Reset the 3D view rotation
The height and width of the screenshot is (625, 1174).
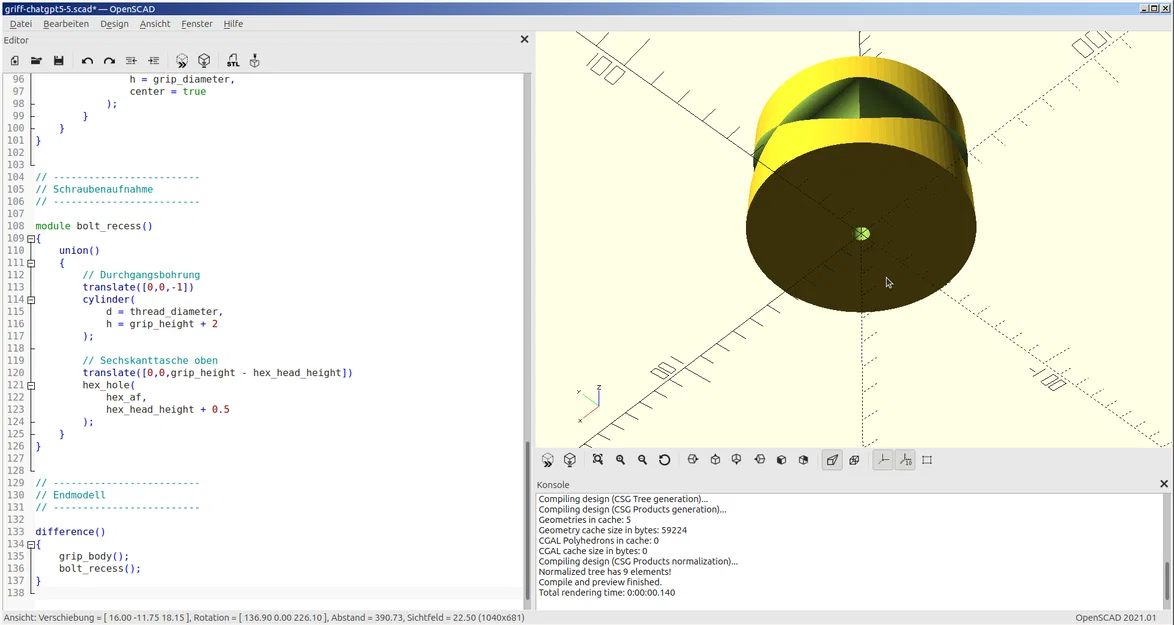(664, 460)
